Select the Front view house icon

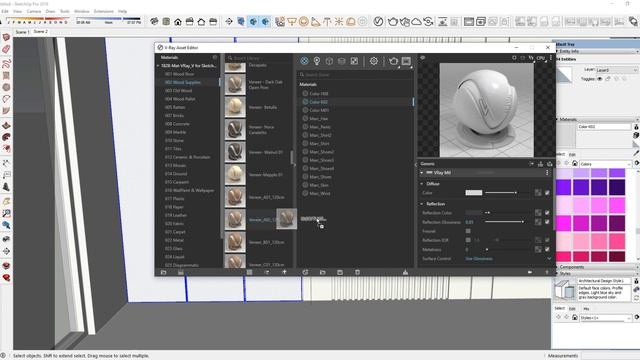coord(178,22)
